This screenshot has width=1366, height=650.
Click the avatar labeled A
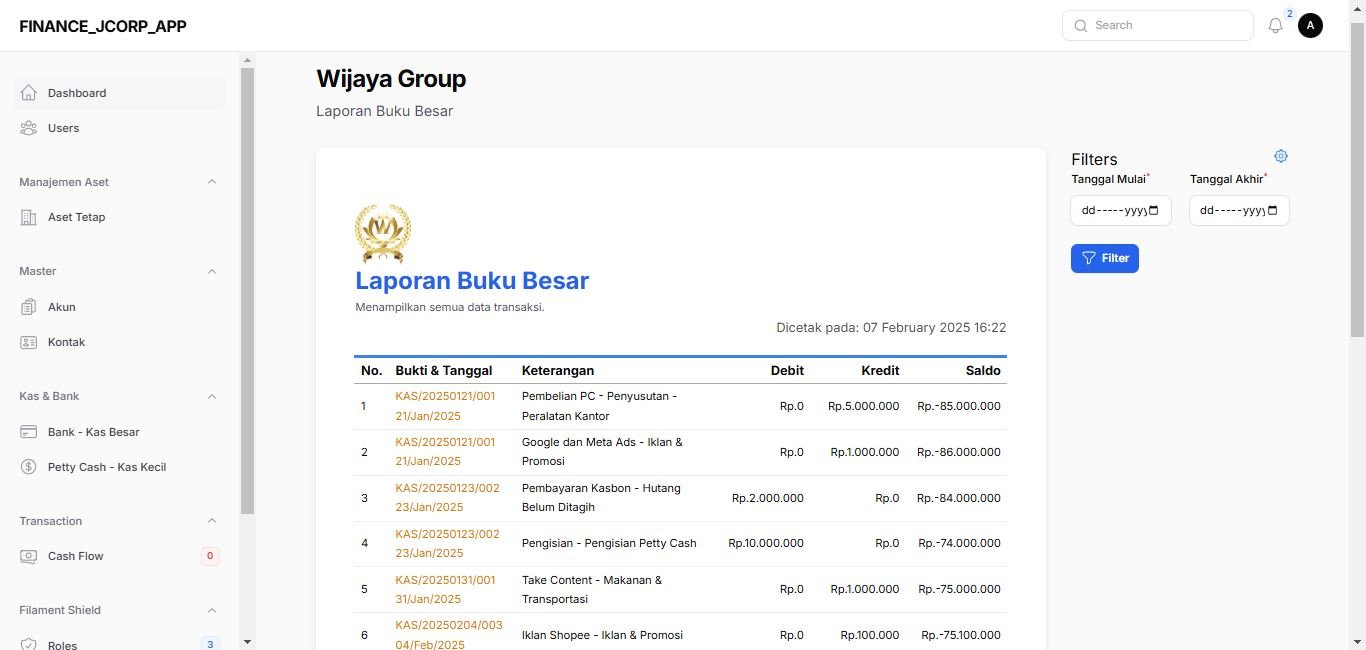pyautogui.click(x=1310, y=25)
